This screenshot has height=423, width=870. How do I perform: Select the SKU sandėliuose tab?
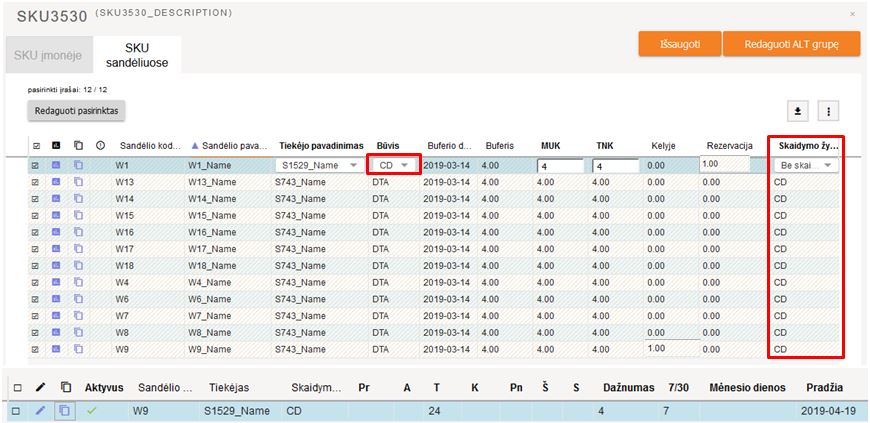(138, 55)
